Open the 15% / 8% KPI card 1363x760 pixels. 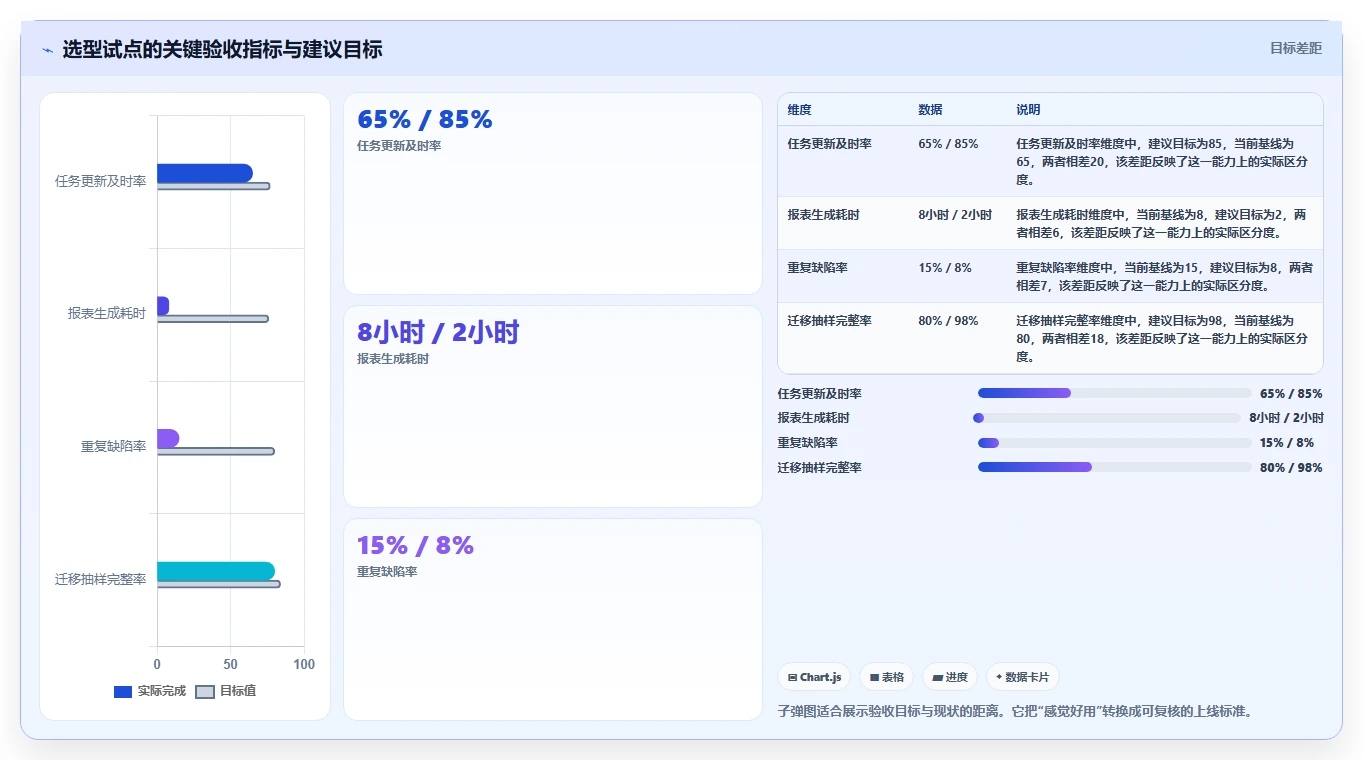553,619
